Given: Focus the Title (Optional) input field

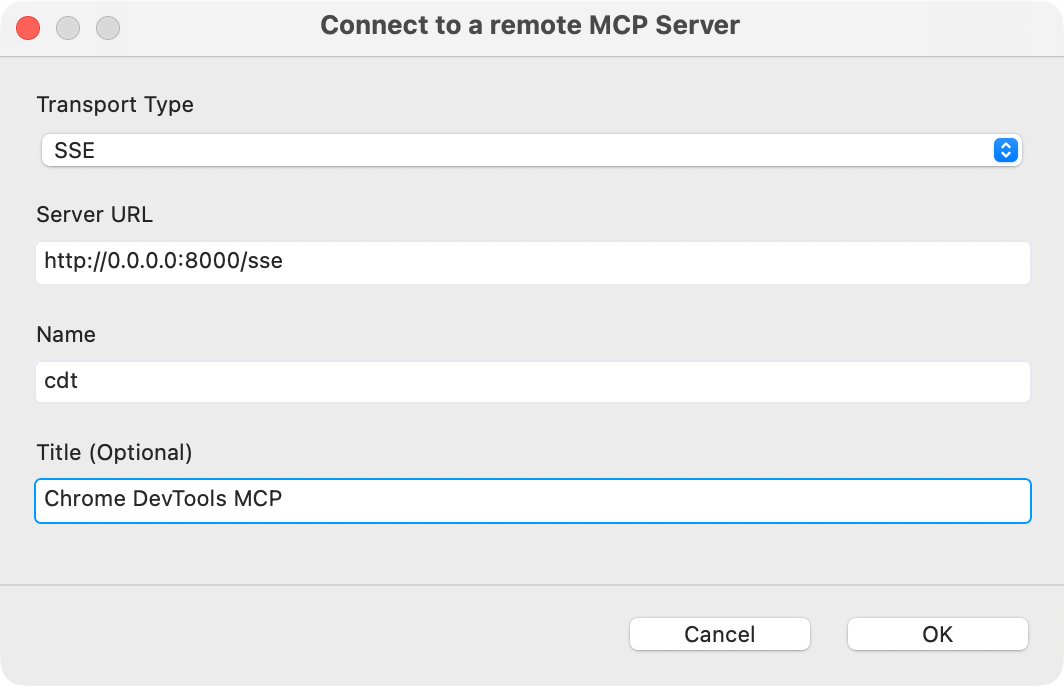Looking at the screenshot, I should [530, 499].
